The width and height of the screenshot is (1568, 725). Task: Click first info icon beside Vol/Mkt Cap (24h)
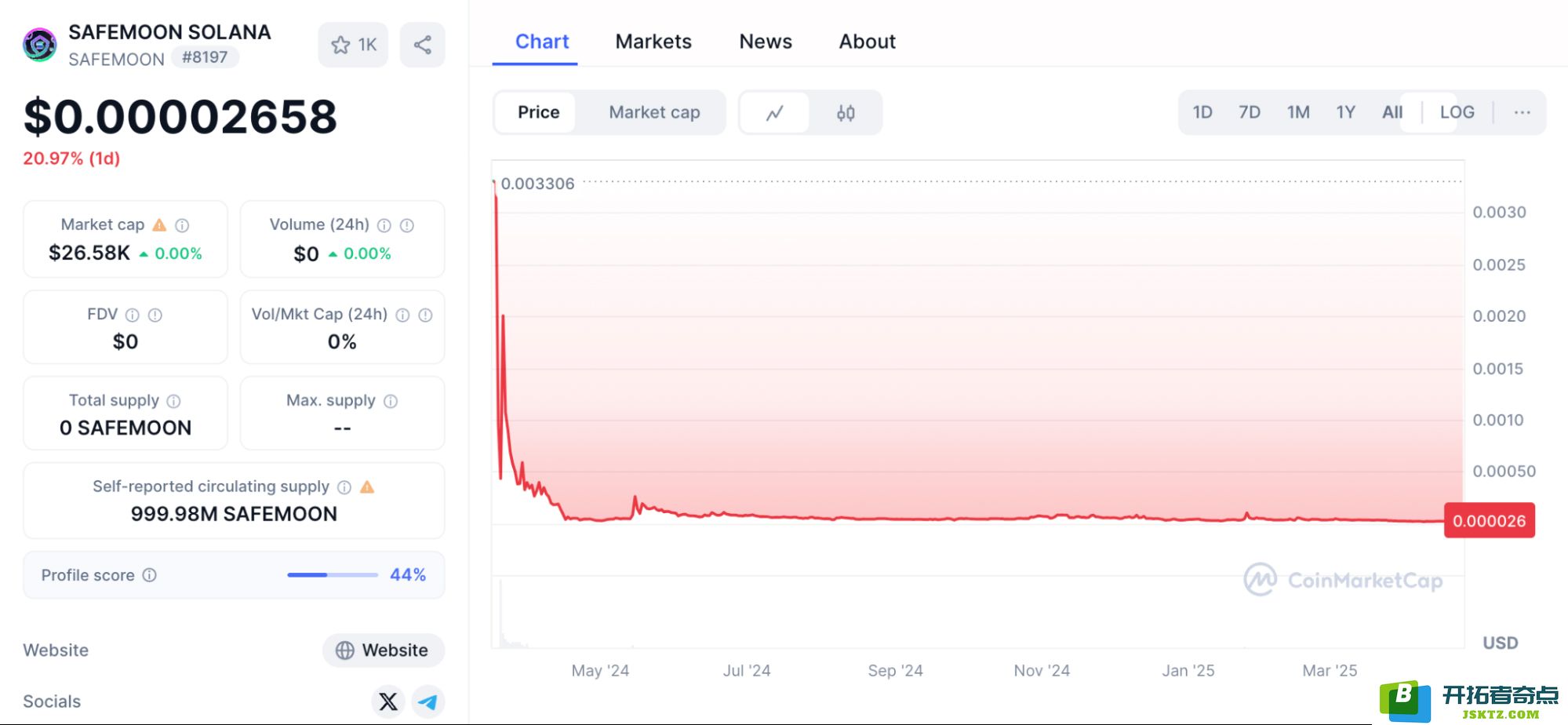[402, 315]
